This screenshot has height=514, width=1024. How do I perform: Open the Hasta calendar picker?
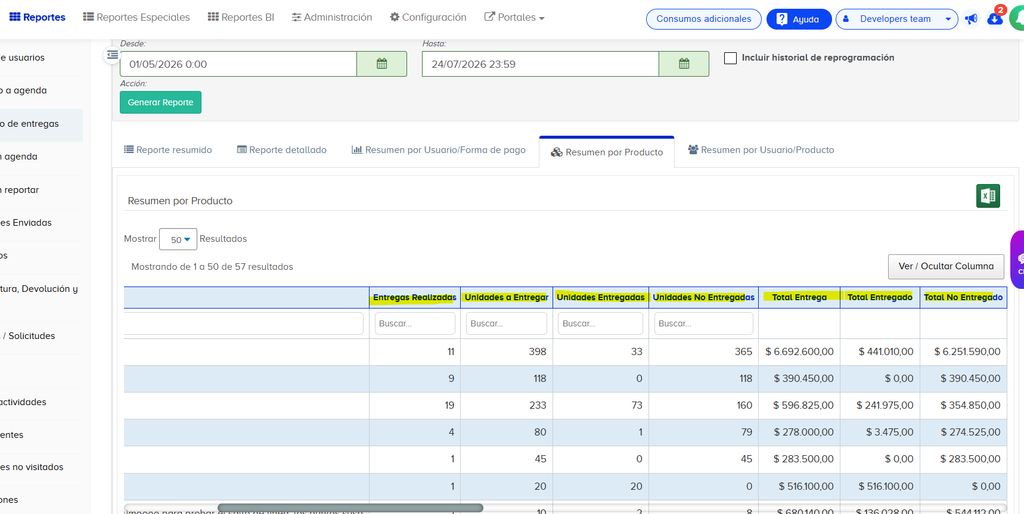pyautogui.click(x=684, y=64)
